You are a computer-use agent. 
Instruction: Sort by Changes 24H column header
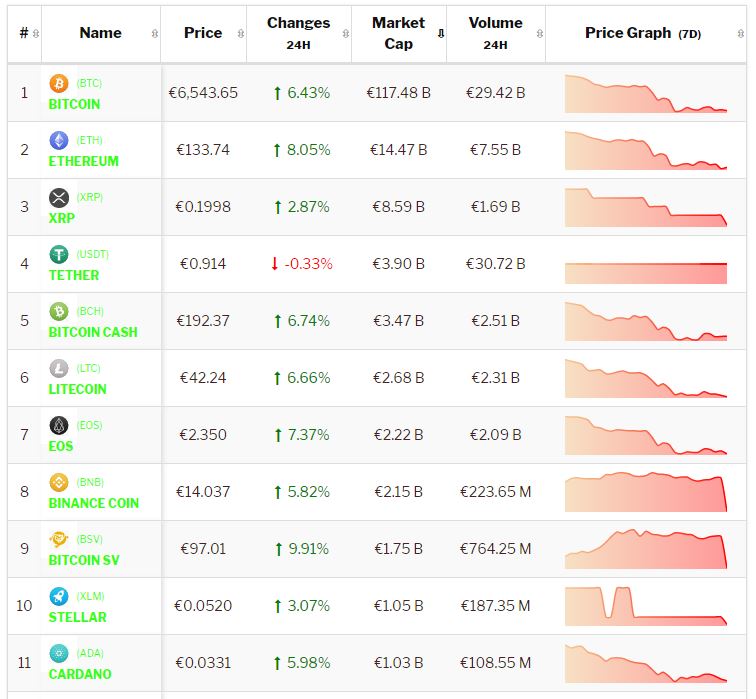point(298,33)
